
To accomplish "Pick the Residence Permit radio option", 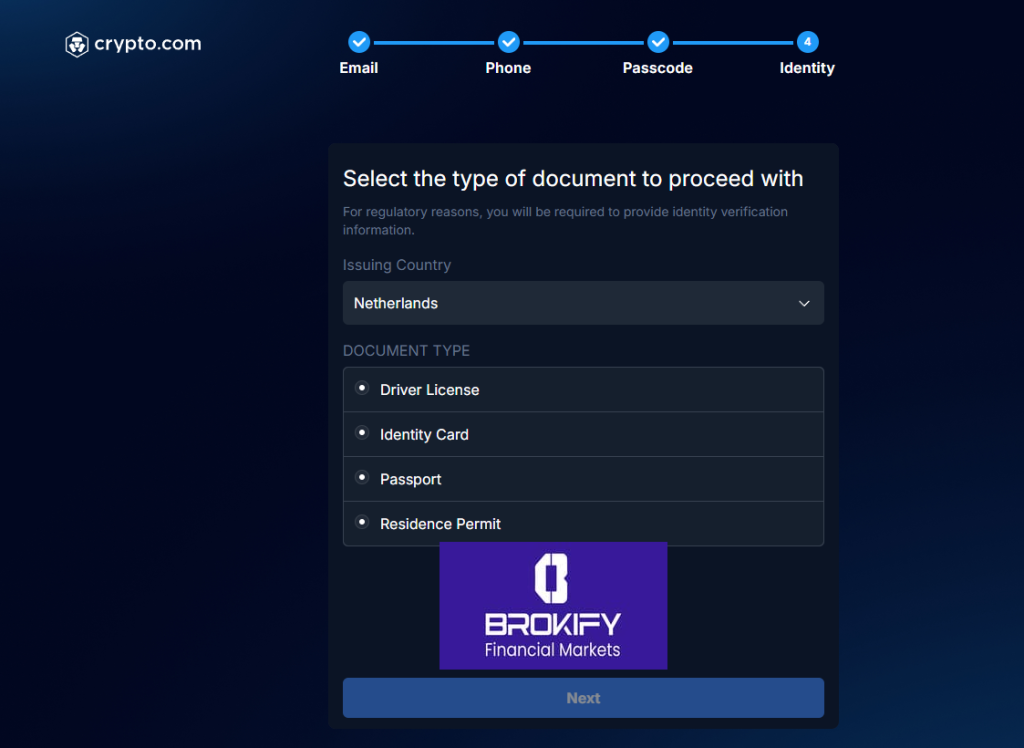I will (362, 522).
